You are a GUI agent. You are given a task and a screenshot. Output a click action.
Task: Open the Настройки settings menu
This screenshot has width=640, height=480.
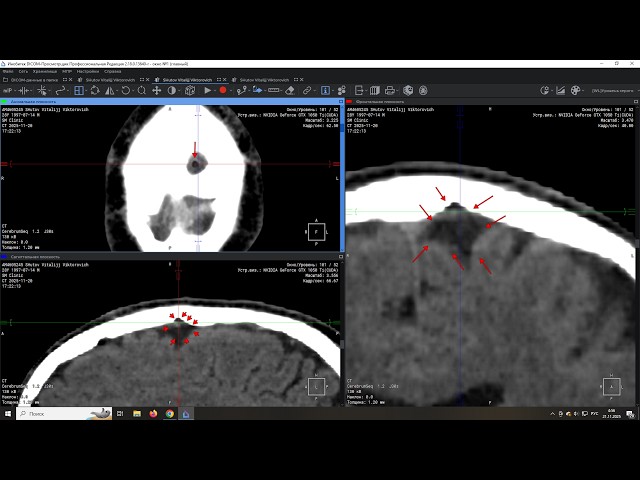click(88, 71)
